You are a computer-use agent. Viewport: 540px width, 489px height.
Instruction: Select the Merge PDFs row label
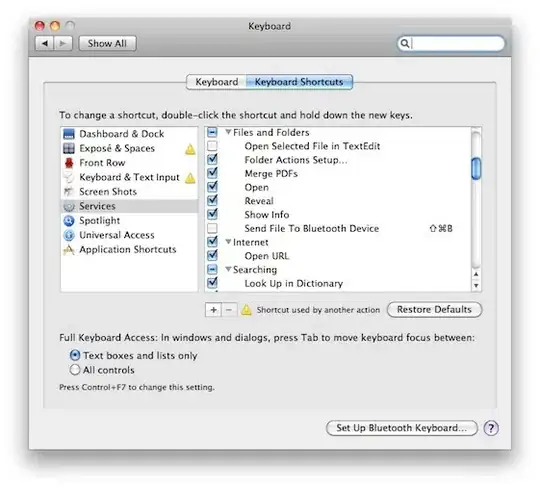271,174
